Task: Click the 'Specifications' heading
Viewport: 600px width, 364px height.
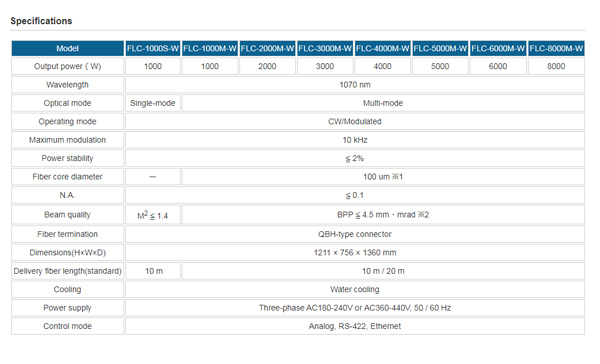Action: [x=41, y=21]
